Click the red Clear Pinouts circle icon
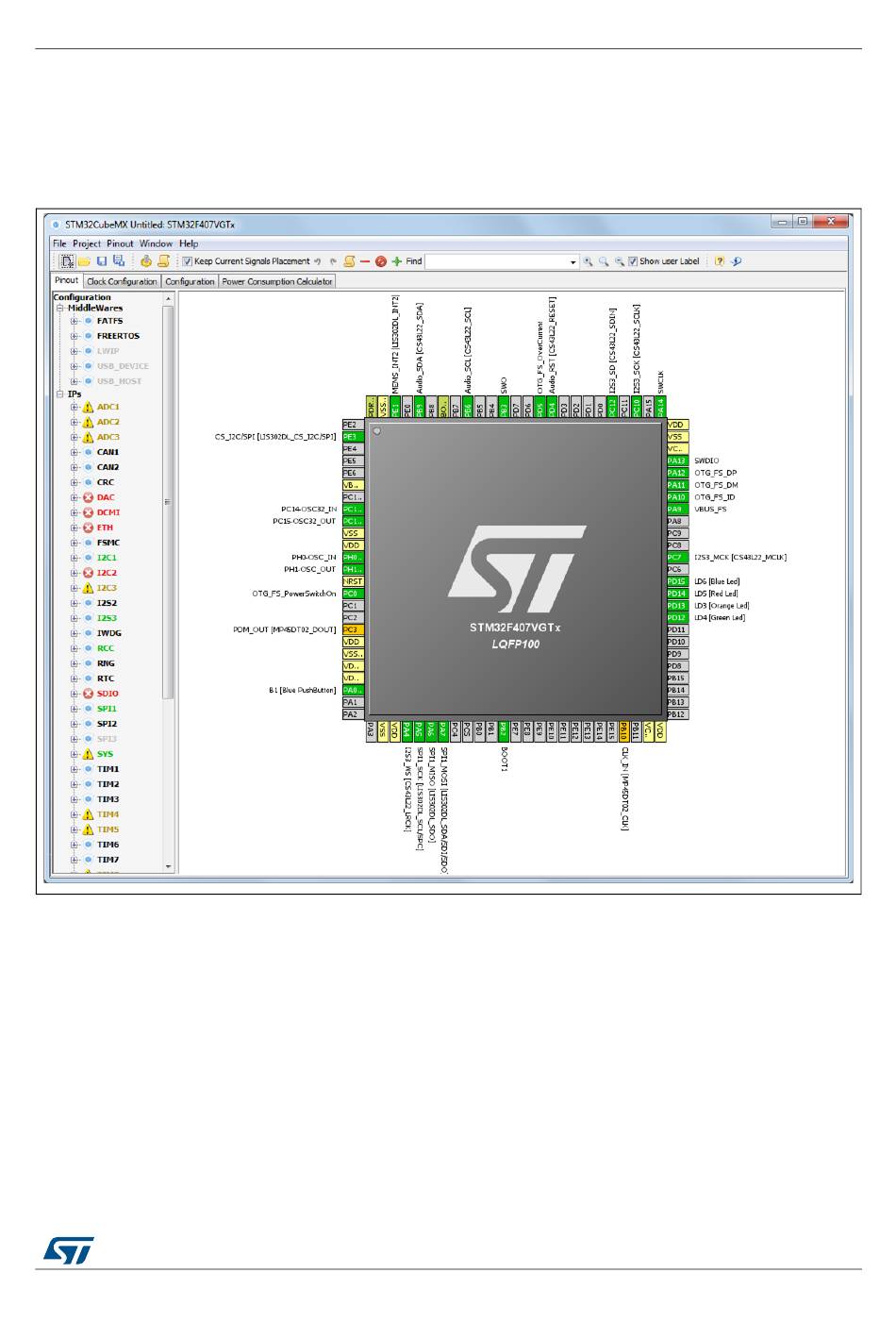This screenshot has width=896, height=1340. coord(381,261)
